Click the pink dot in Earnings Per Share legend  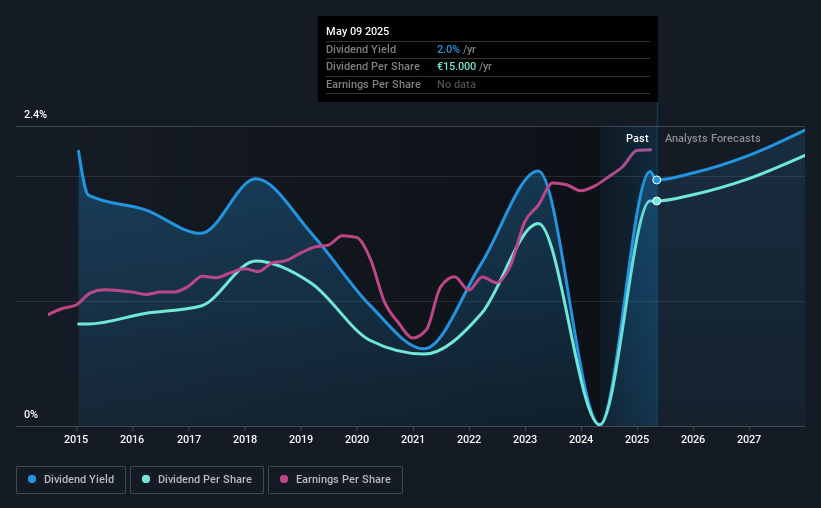point(284,479)
